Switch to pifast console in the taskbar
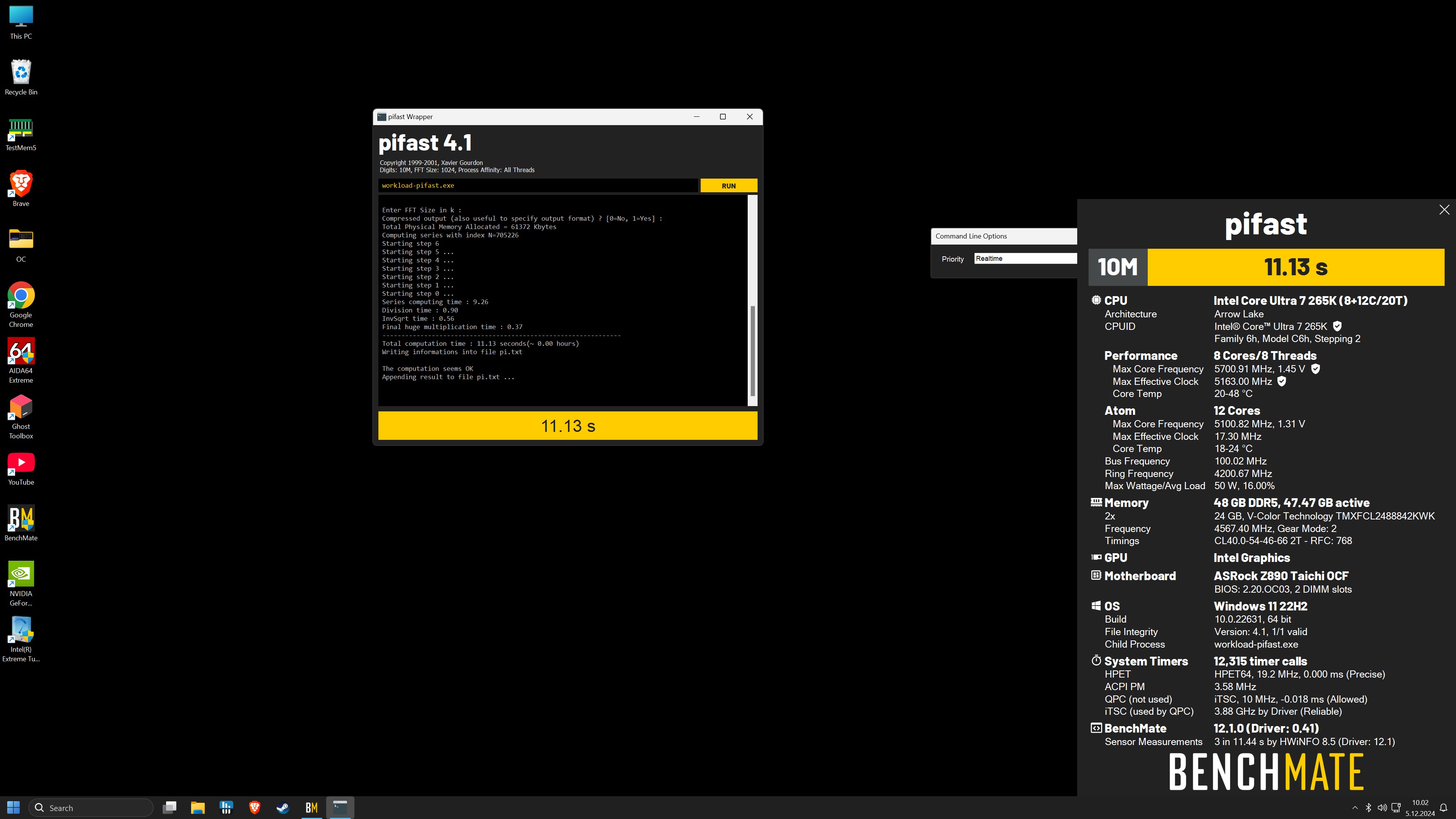Viewport: 1456px width, 819px height. pyautogui.click(x=340, y=808)
